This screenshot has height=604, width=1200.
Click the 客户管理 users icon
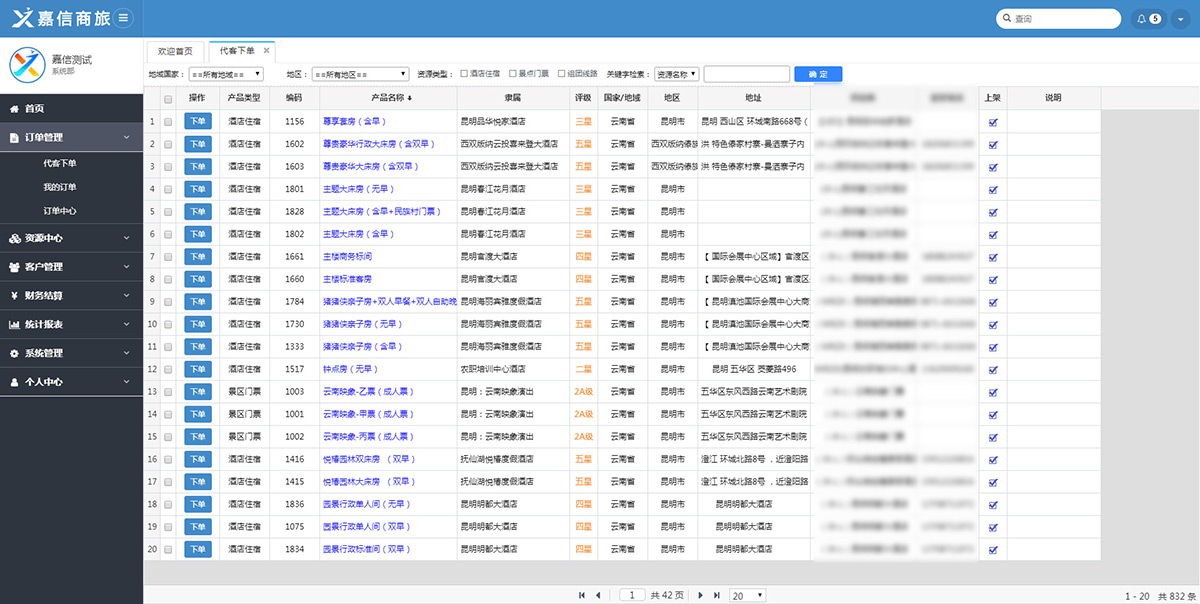(14, 267)
